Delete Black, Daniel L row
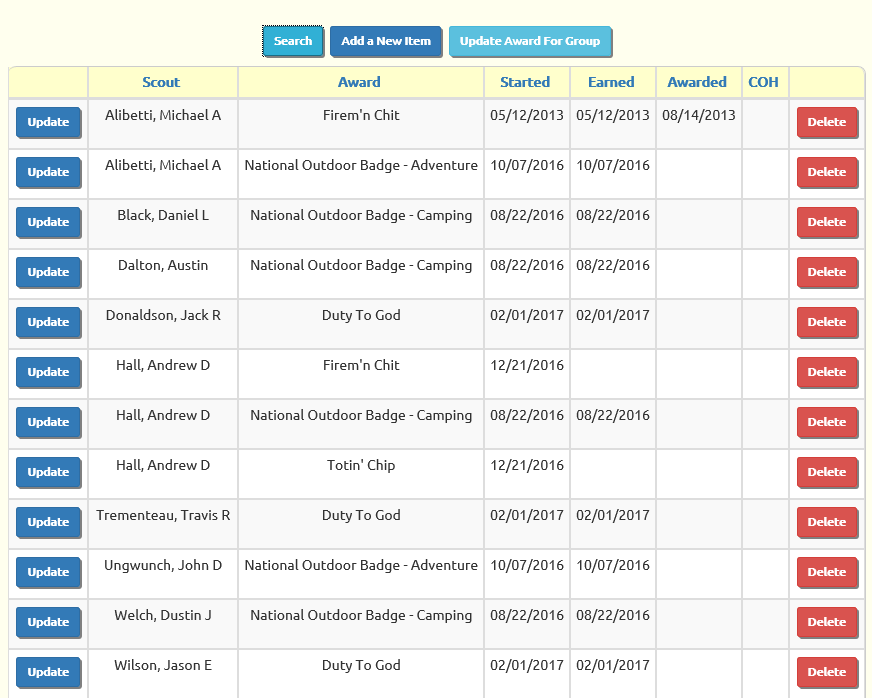 (x=827, y=222)
